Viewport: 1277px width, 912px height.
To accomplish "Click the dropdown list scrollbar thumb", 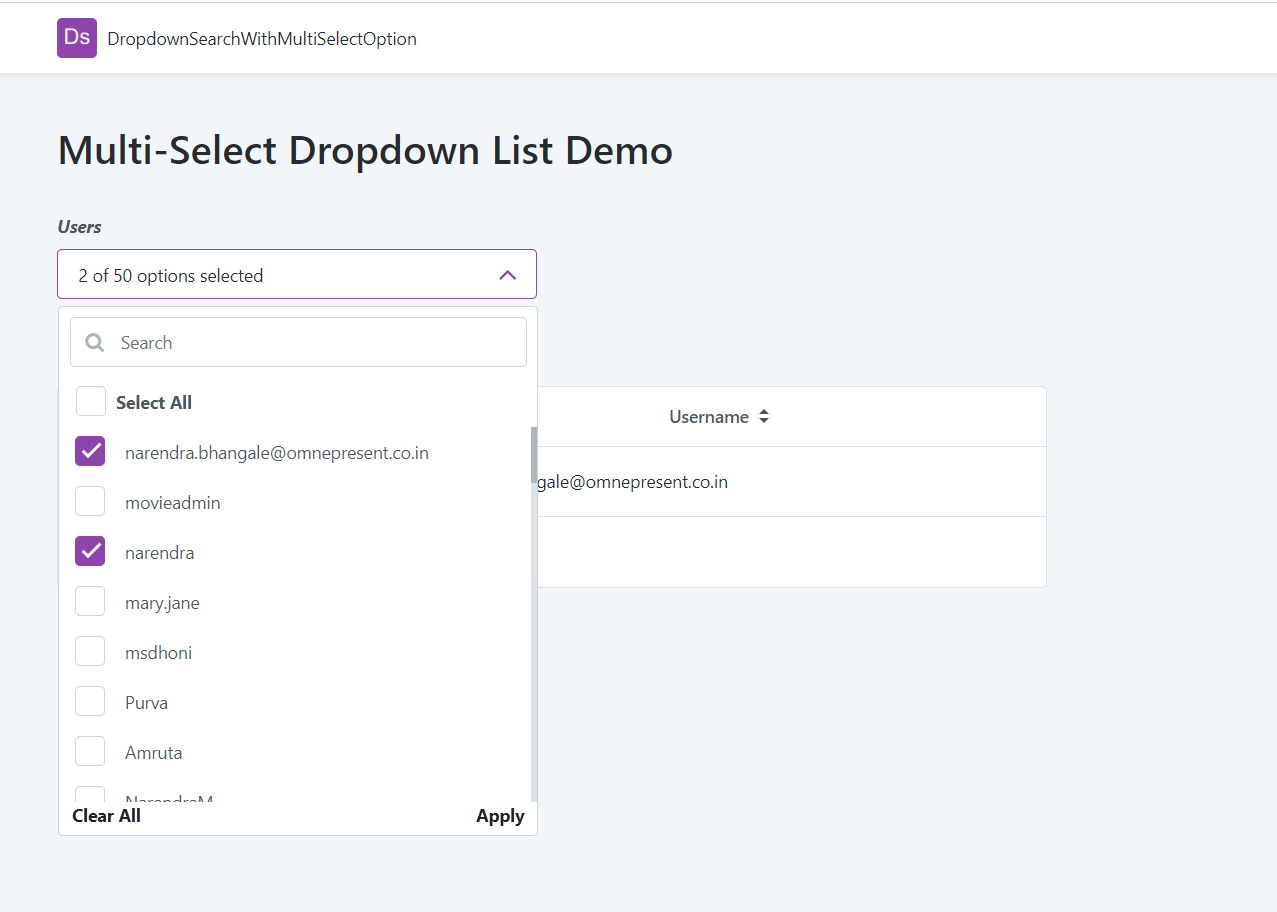I will point(534,455).
